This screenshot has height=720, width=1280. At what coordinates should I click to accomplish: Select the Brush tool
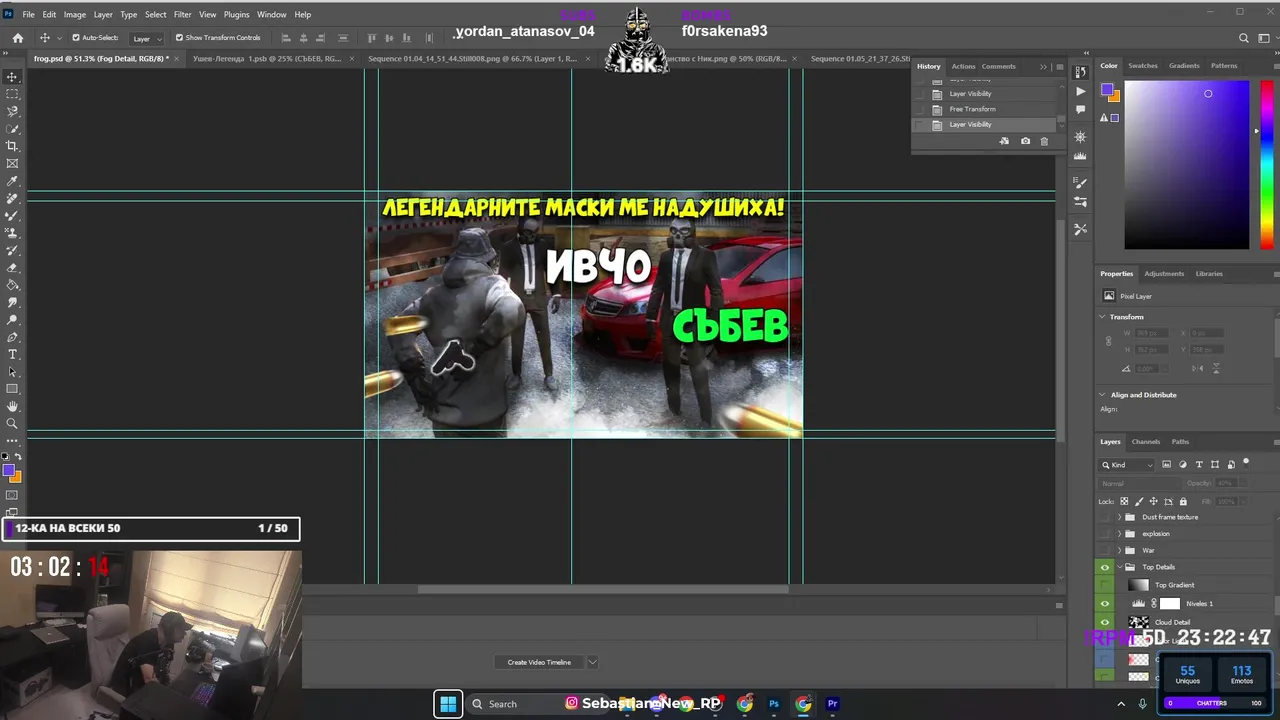12,215
